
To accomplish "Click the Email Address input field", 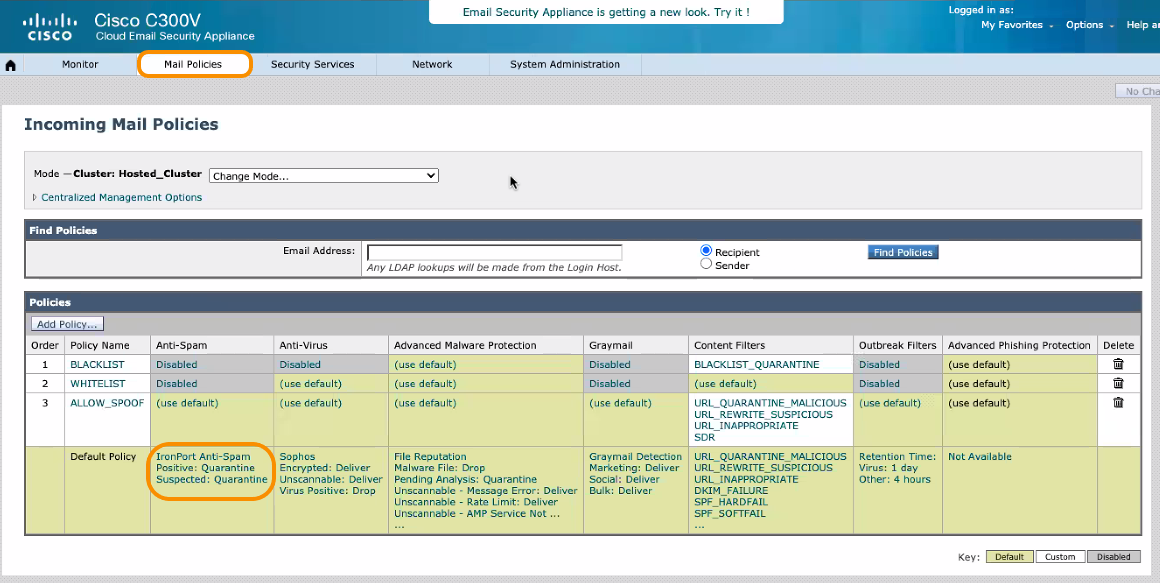I will (x=494, y=252).
